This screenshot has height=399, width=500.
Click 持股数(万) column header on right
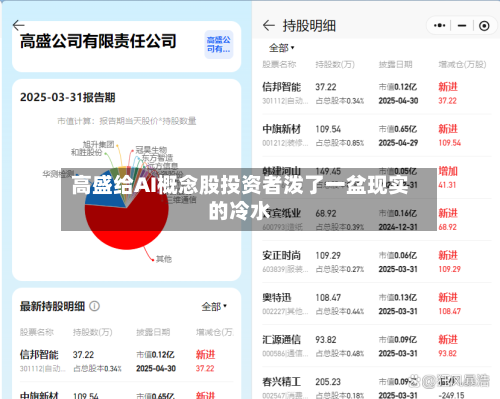tap(335, 64)
